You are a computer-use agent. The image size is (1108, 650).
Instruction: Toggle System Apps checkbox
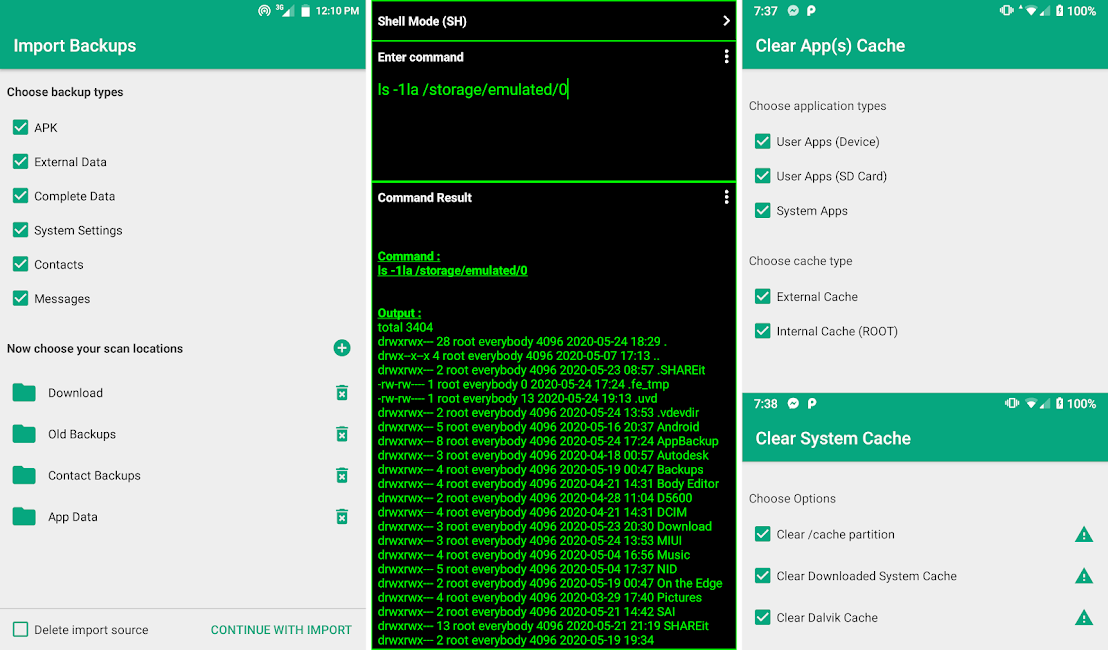click(x=762, y=210)
